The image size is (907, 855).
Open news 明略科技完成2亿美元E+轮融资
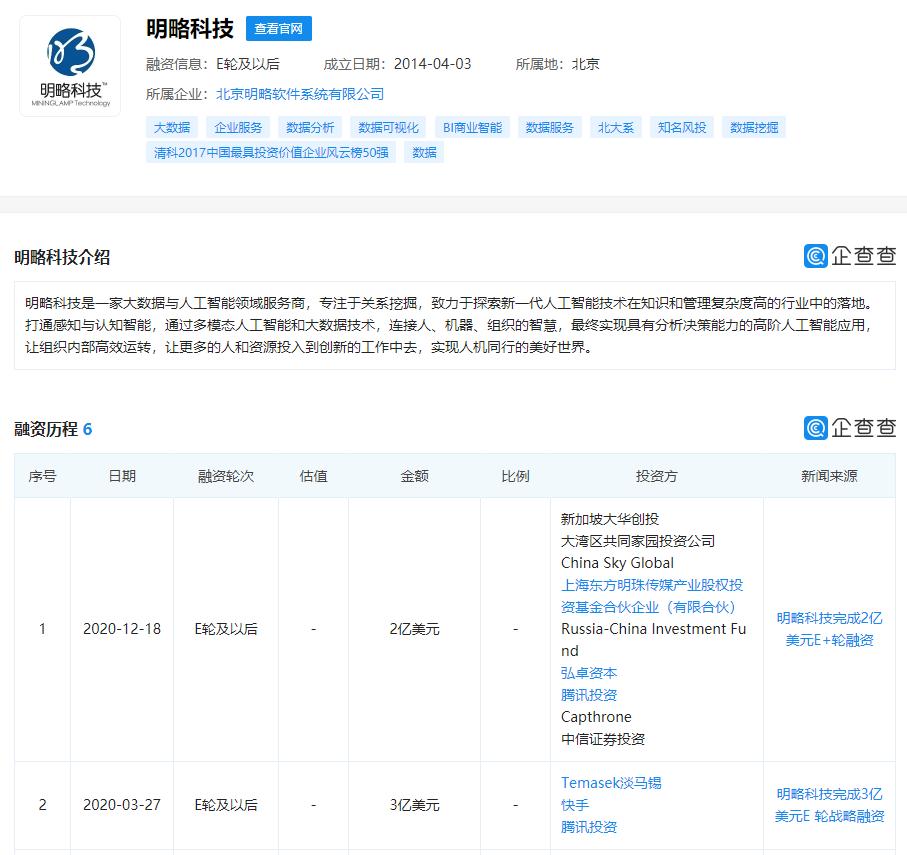click(x=829, y=629)
